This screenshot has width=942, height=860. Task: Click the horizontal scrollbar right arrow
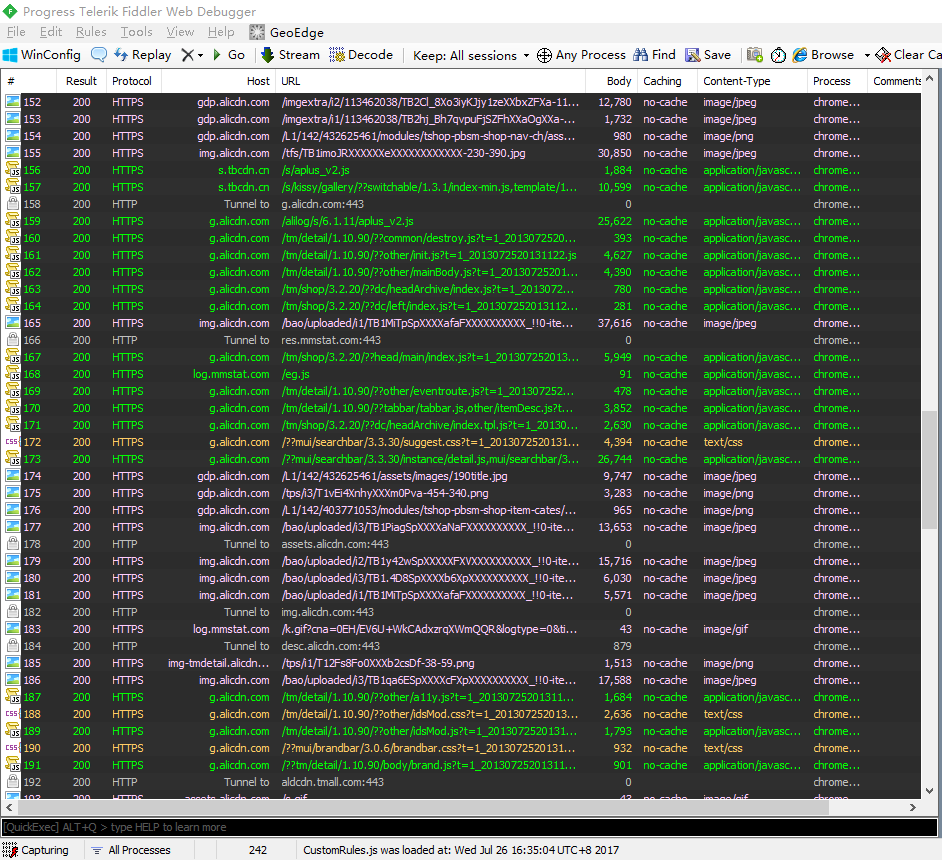pyautogui.click(x=913, y=807)
